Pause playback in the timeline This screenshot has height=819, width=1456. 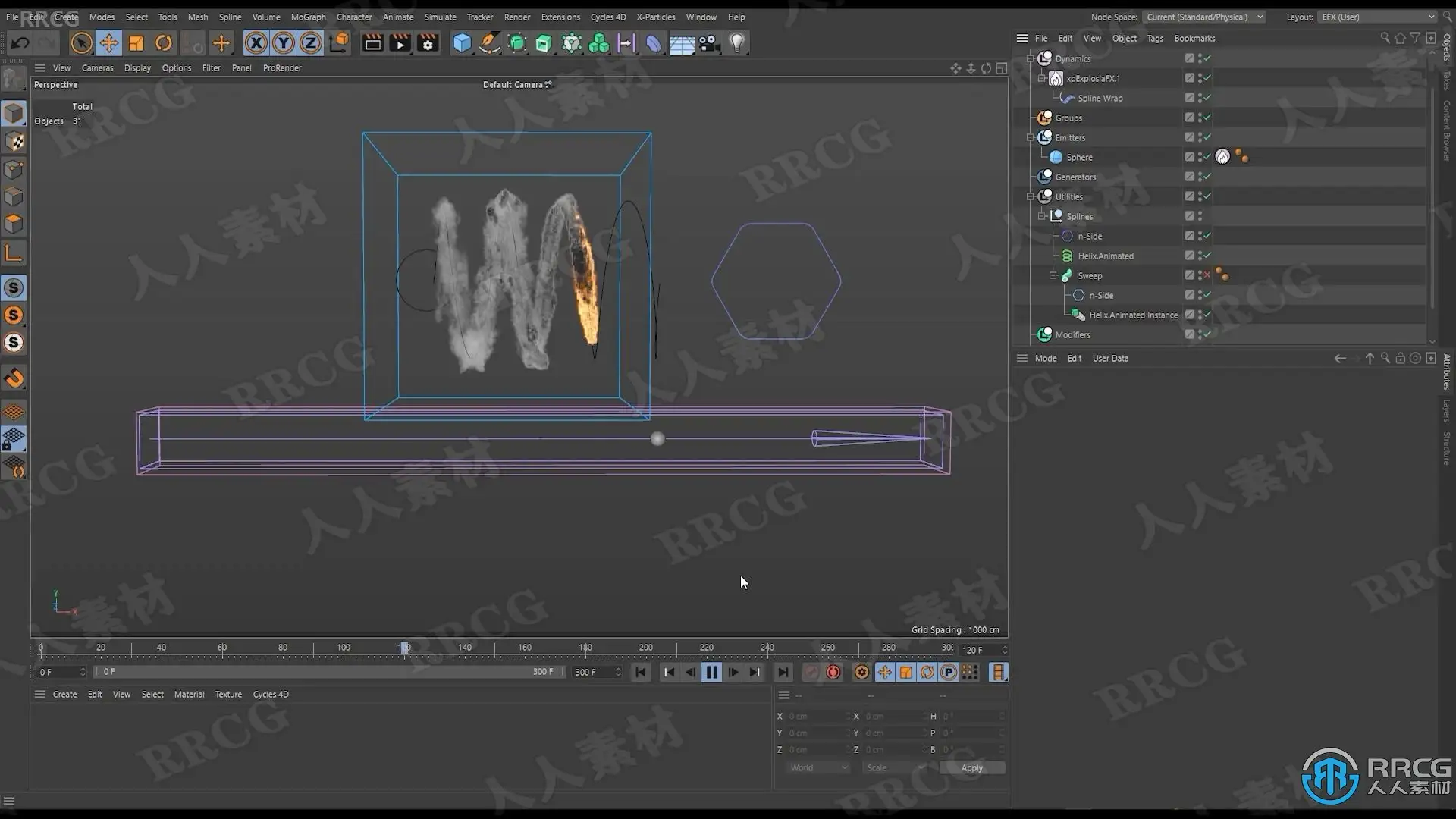[x=711, y=673]
